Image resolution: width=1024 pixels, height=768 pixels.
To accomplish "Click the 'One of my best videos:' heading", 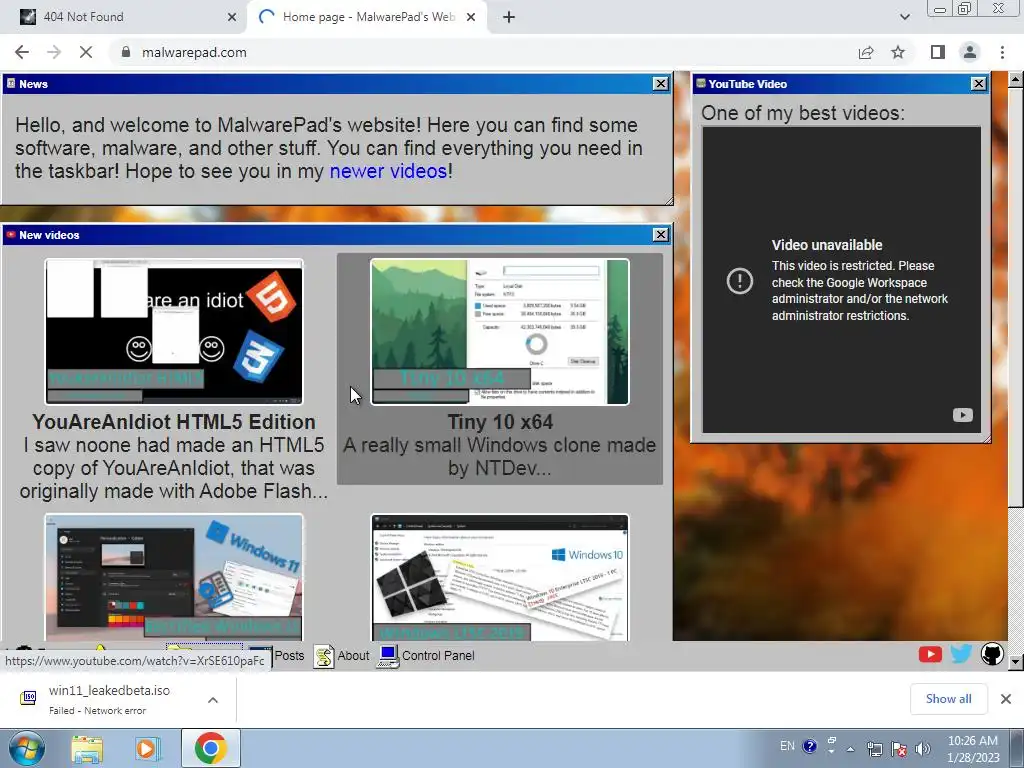I will coord(803,113).
